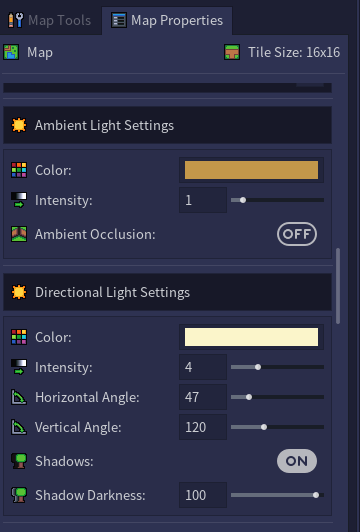Click the Tile Size tile icon
Image resolution: width=360 pixels, height=532 pixels.
(232, 53)
